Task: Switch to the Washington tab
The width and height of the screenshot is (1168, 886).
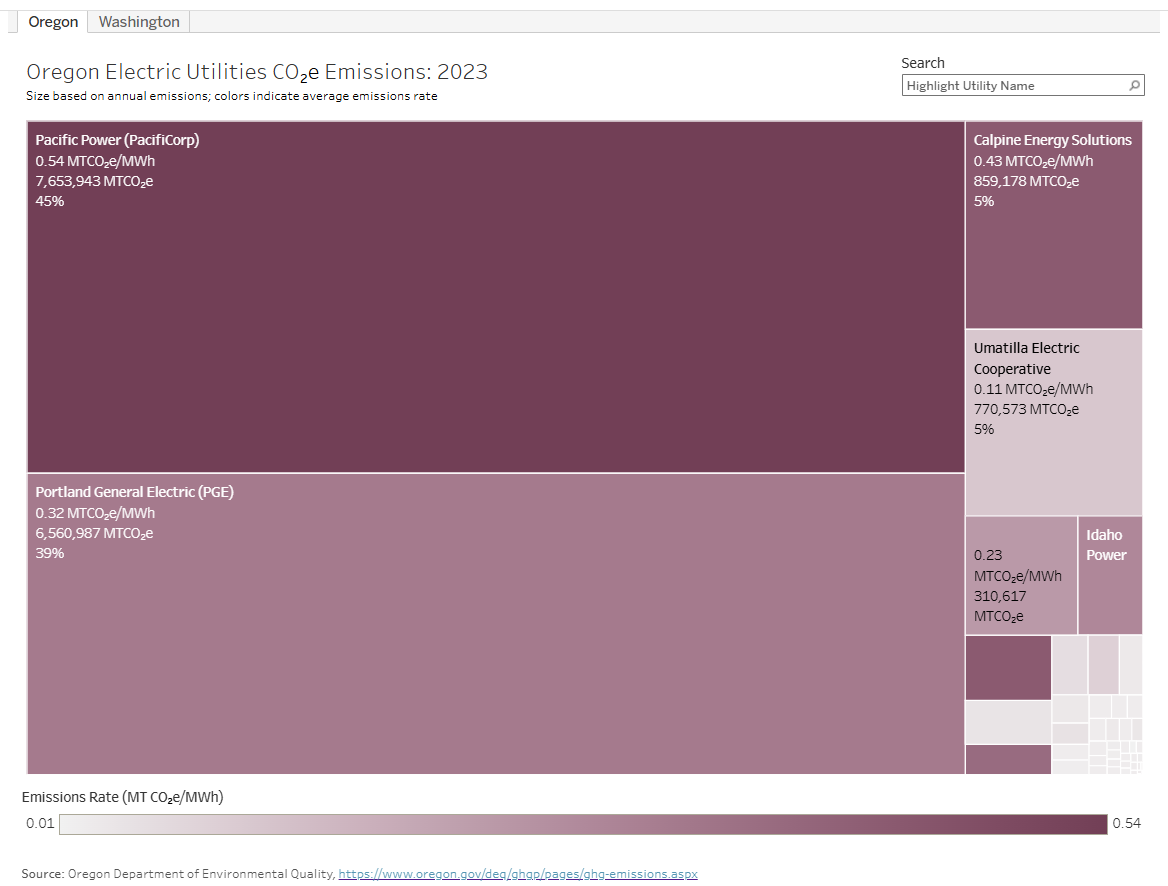Action: point(139,22)
